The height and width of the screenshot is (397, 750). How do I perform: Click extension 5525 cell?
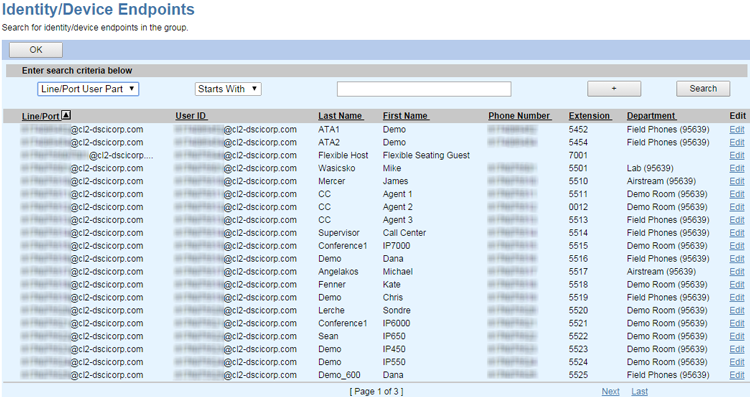[578, 375]
